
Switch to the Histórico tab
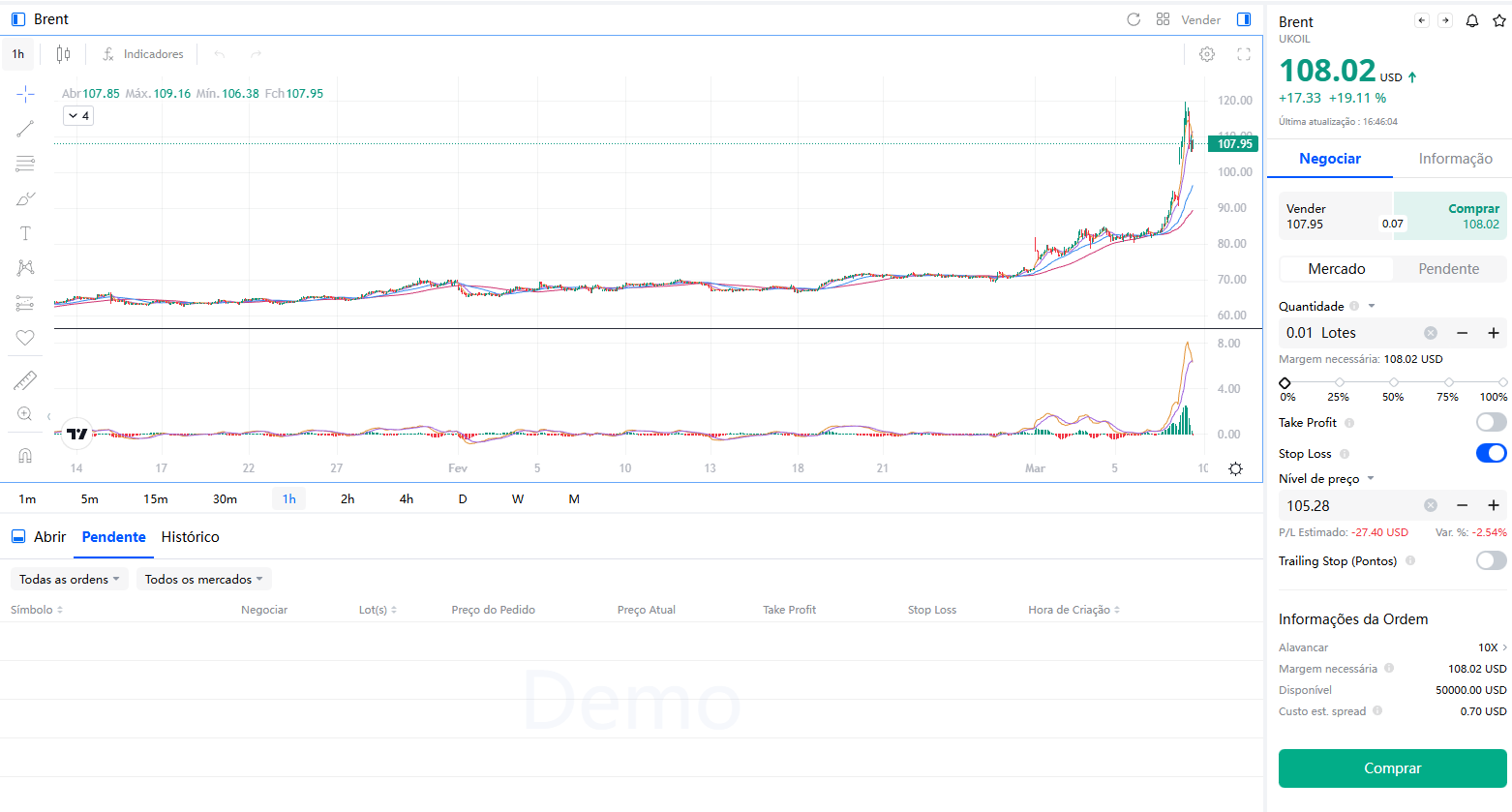190,537
